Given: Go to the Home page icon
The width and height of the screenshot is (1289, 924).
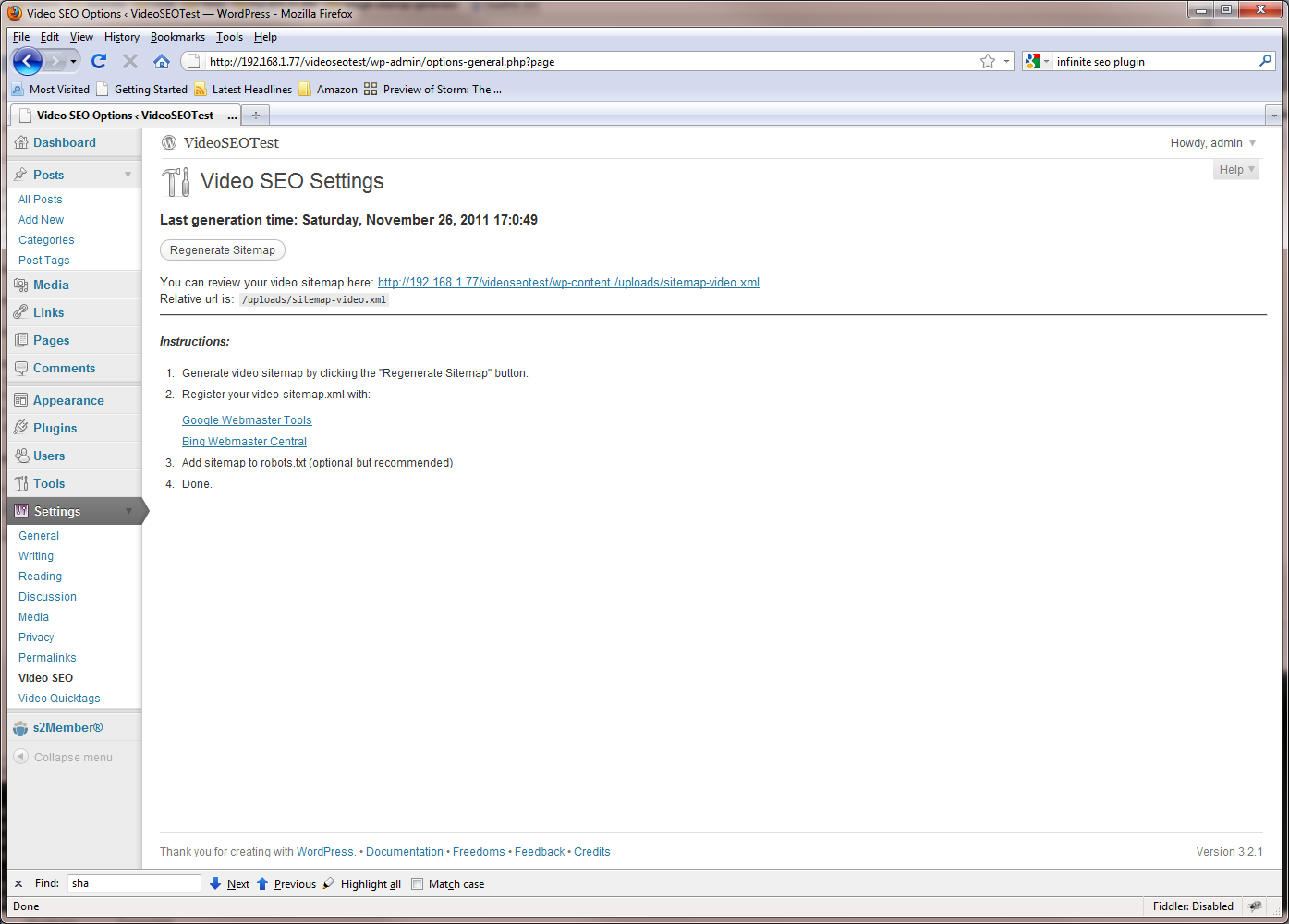Looking at the screenshot, I should (x=162, y=61).
